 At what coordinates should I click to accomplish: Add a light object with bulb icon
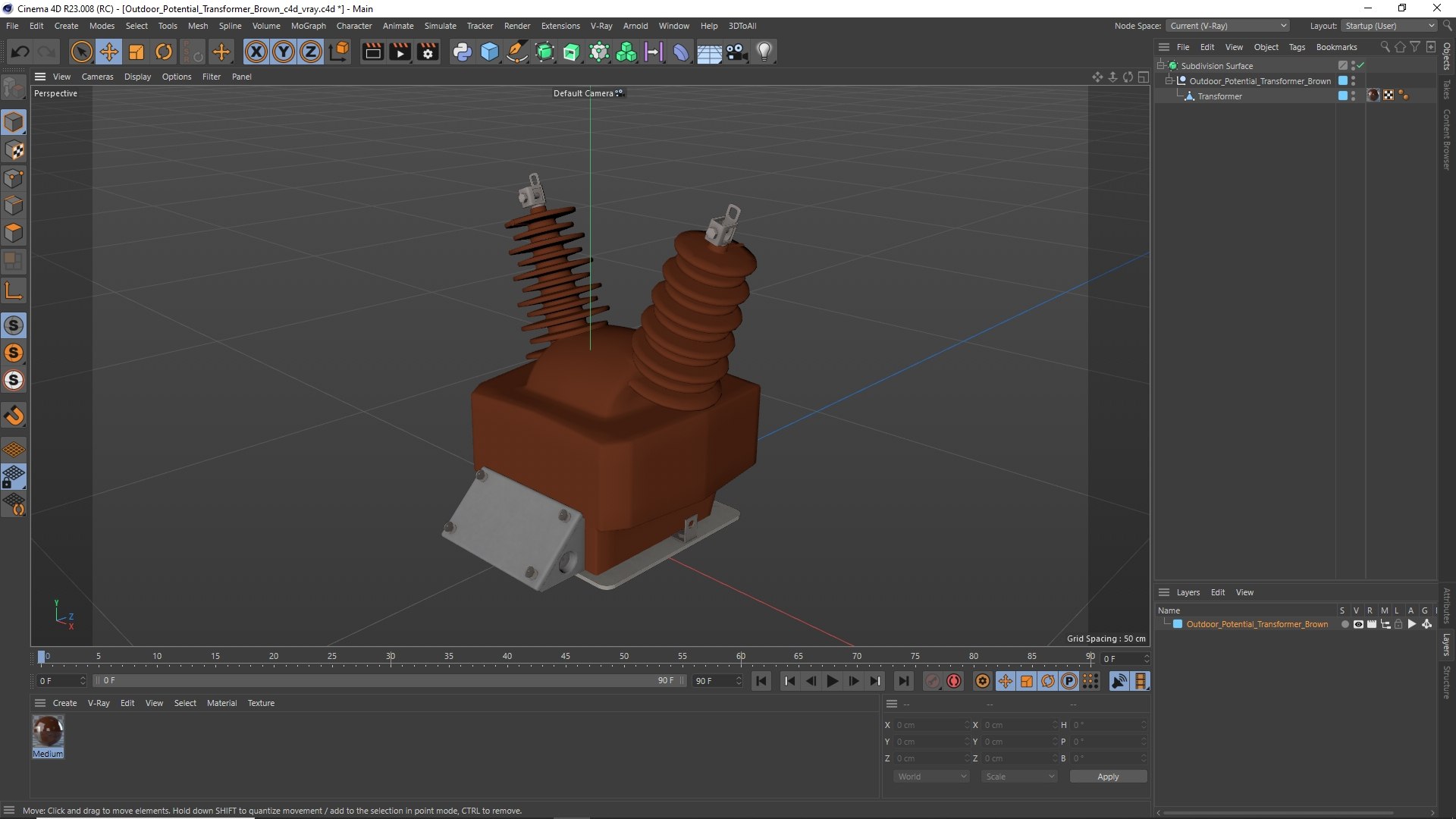tap(764, 52)
